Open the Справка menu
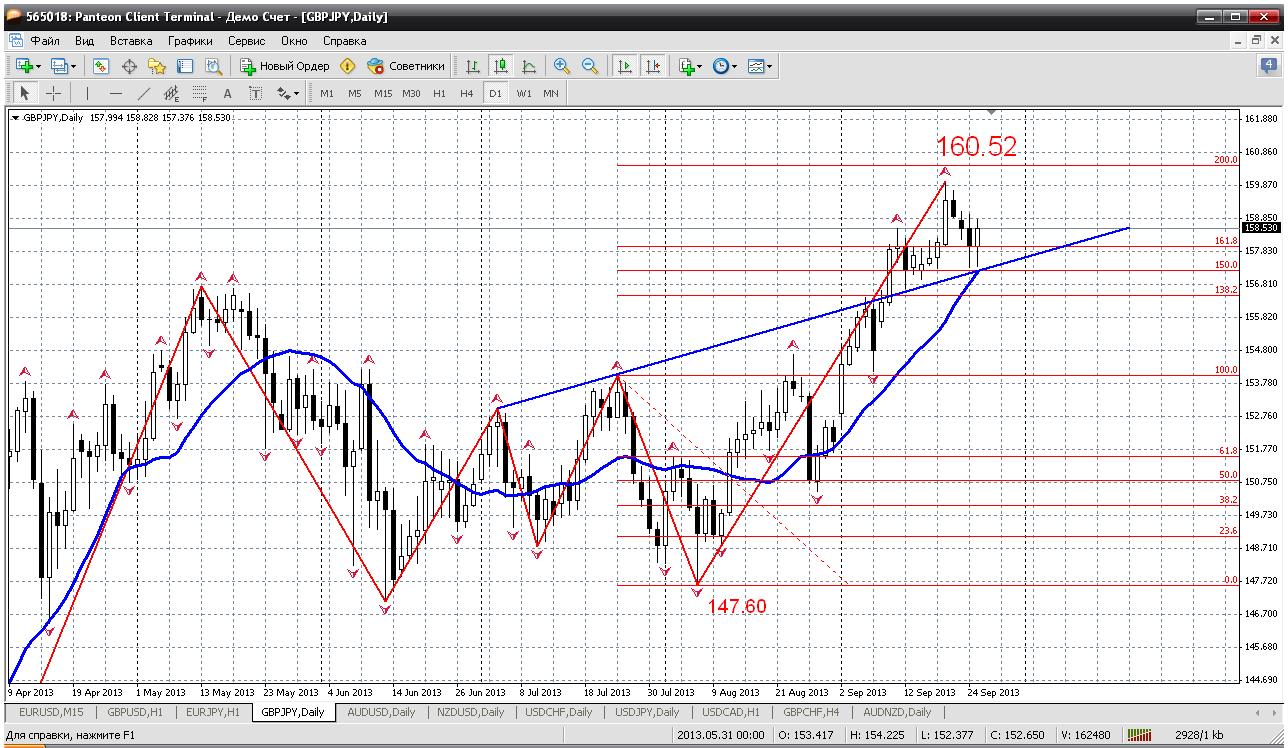Viewport: 1288px width, 748px height. pyautogui.click(x=345, y=41)
